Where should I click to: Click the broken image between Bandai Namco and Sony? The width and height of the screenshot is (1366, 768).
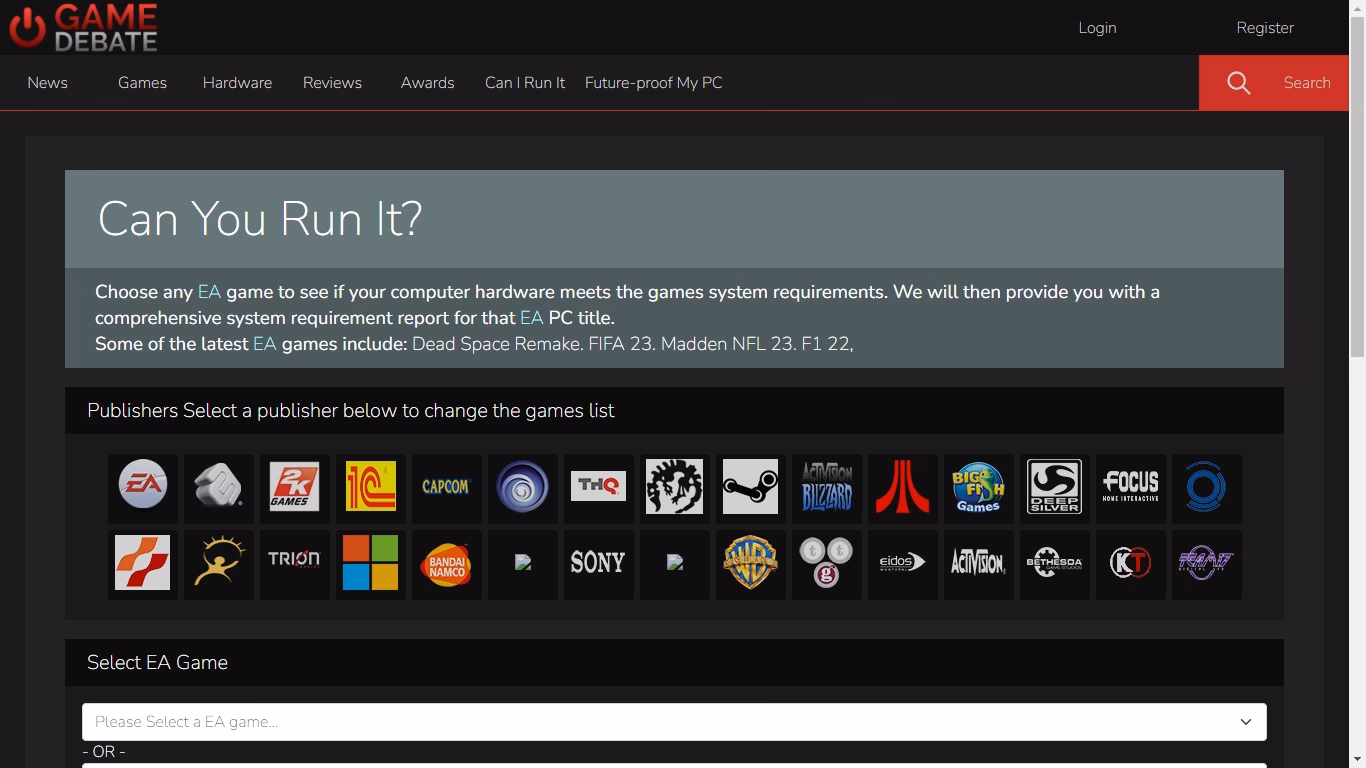tap(523, 563)
